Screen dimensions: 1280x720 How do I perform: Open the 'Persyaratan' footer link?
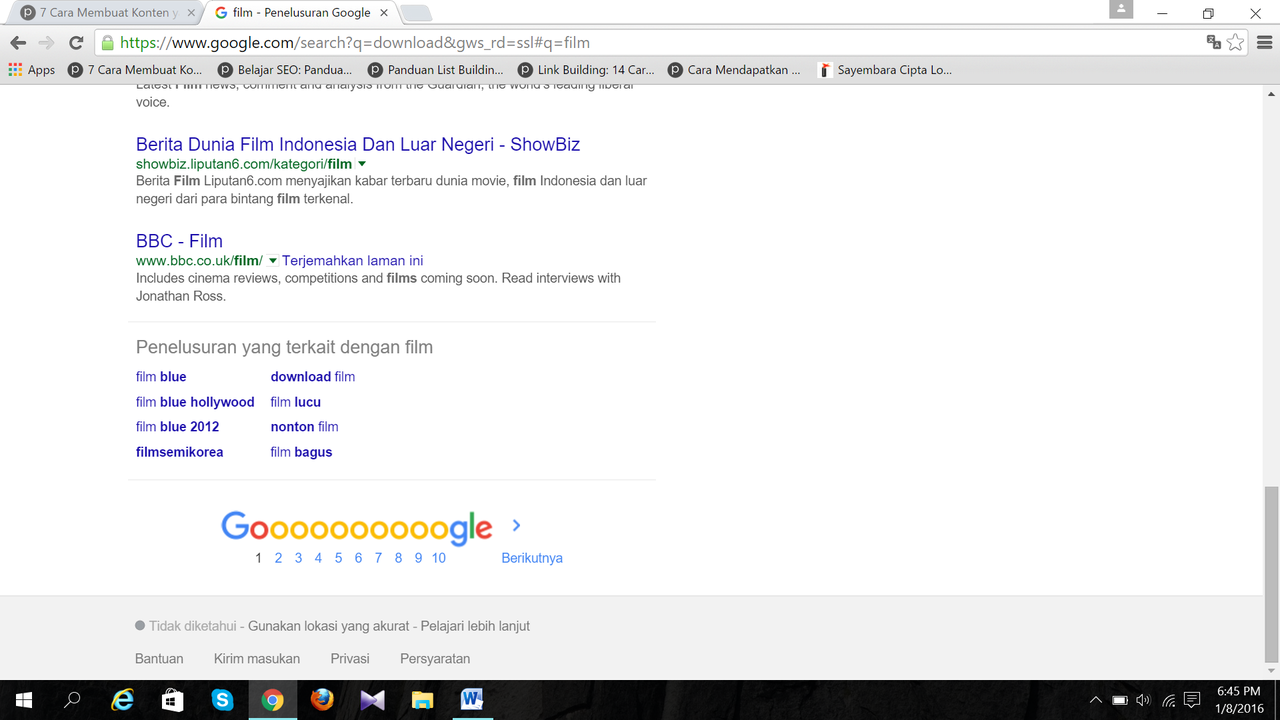435,659
